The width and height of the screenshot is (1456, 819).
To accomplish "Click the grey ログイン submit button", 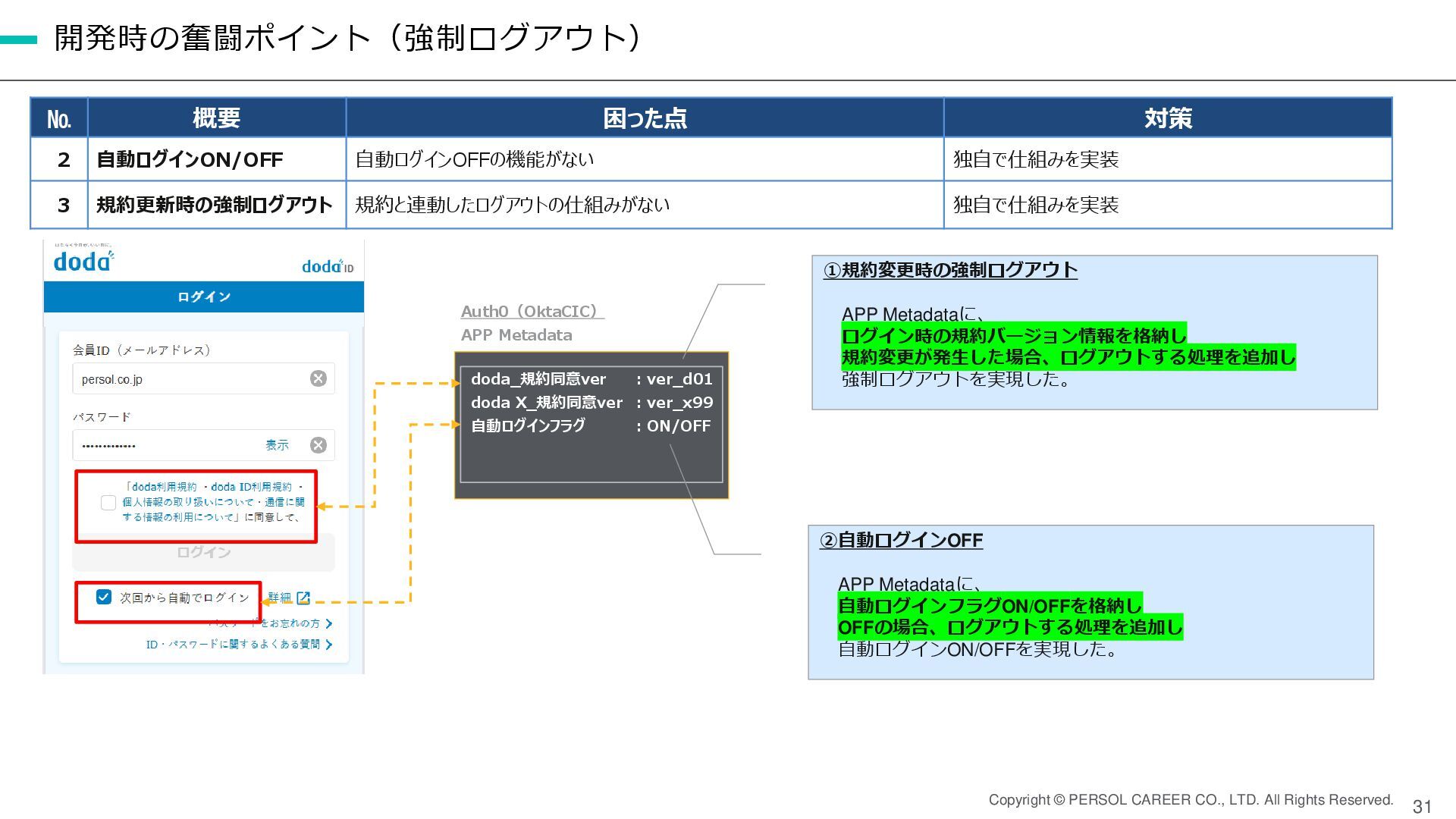I will coord(204,552).
